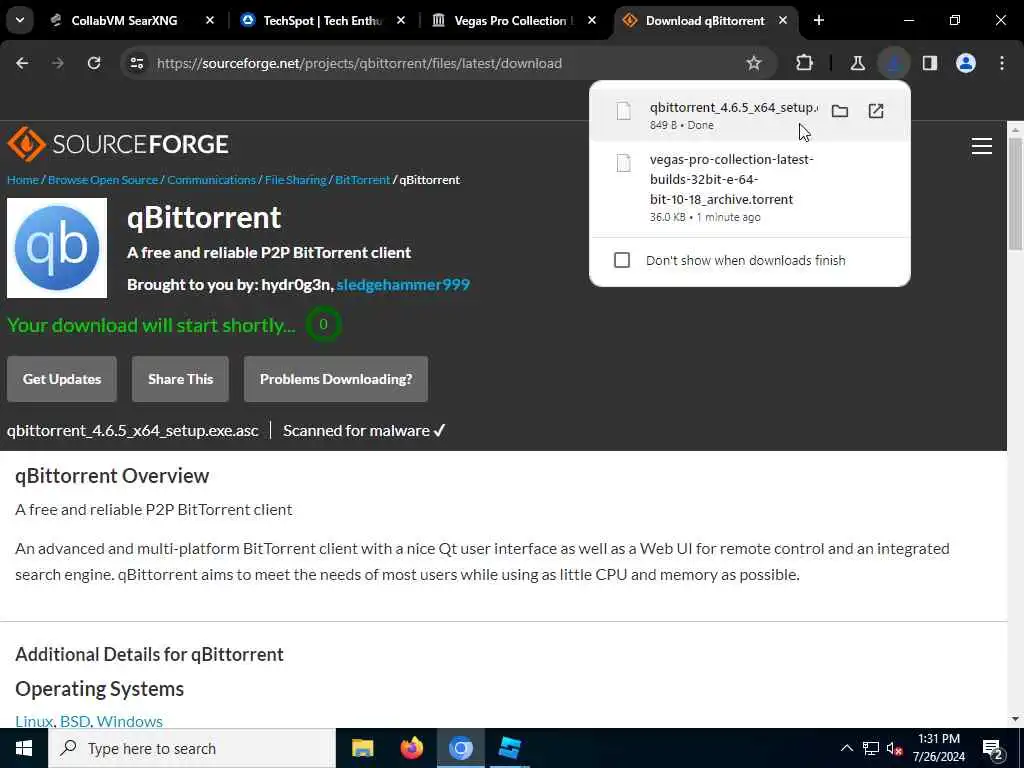This screenshot has width=1024, height=768.
Task: Open the Chrome three-dot menu
Action: pyautogui.click(x=1002, y=63)
